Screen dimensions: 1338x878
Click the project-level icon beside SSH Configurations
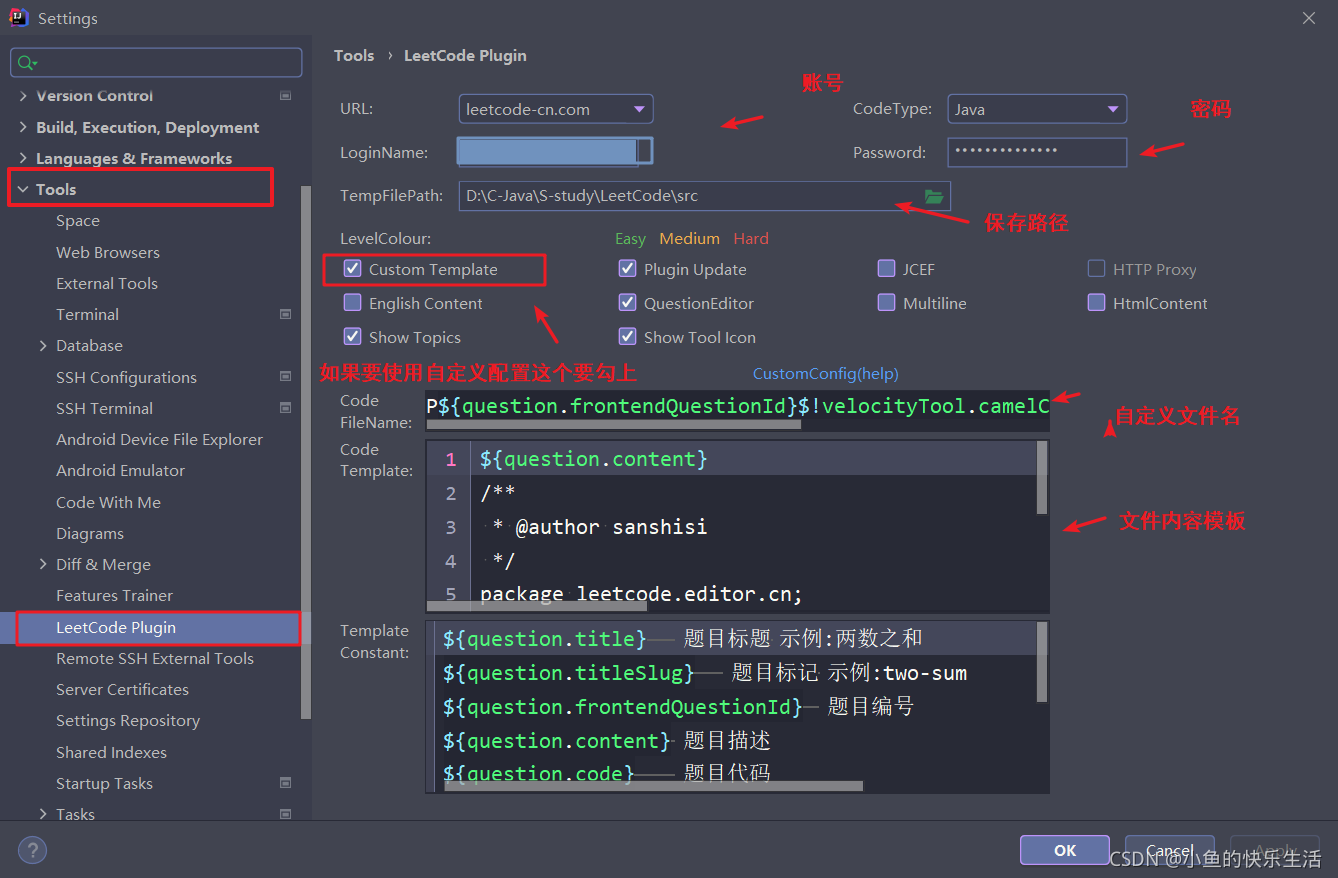(x=285, y=377)
